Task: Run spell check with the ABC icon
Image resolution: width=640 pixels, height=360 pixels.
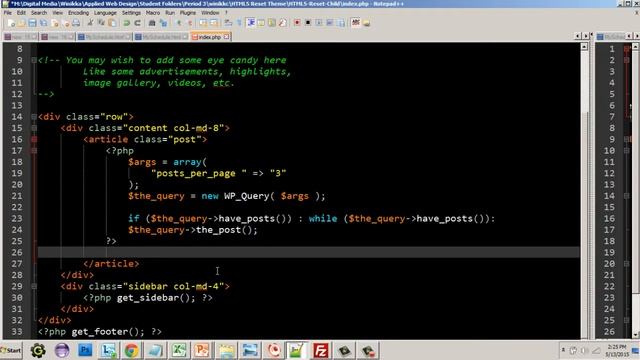Action: (356, 23)
